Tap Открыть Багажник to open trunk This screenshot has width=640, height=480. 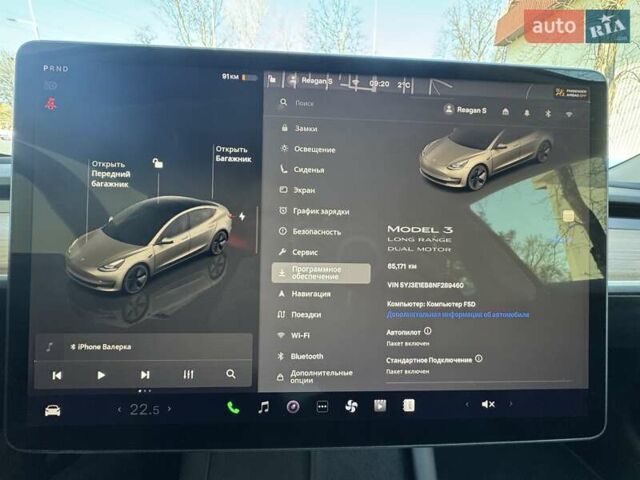233,154
